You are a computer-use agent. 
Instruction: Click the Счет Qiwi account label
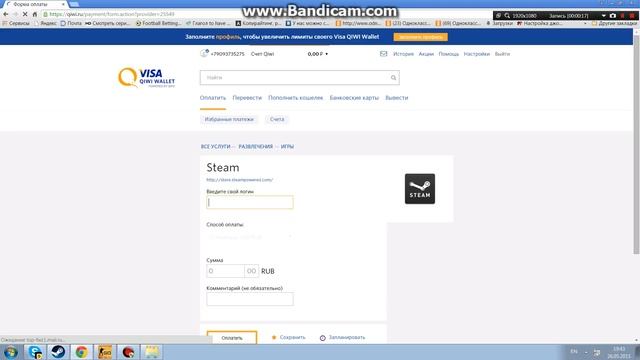coord(262,54)
